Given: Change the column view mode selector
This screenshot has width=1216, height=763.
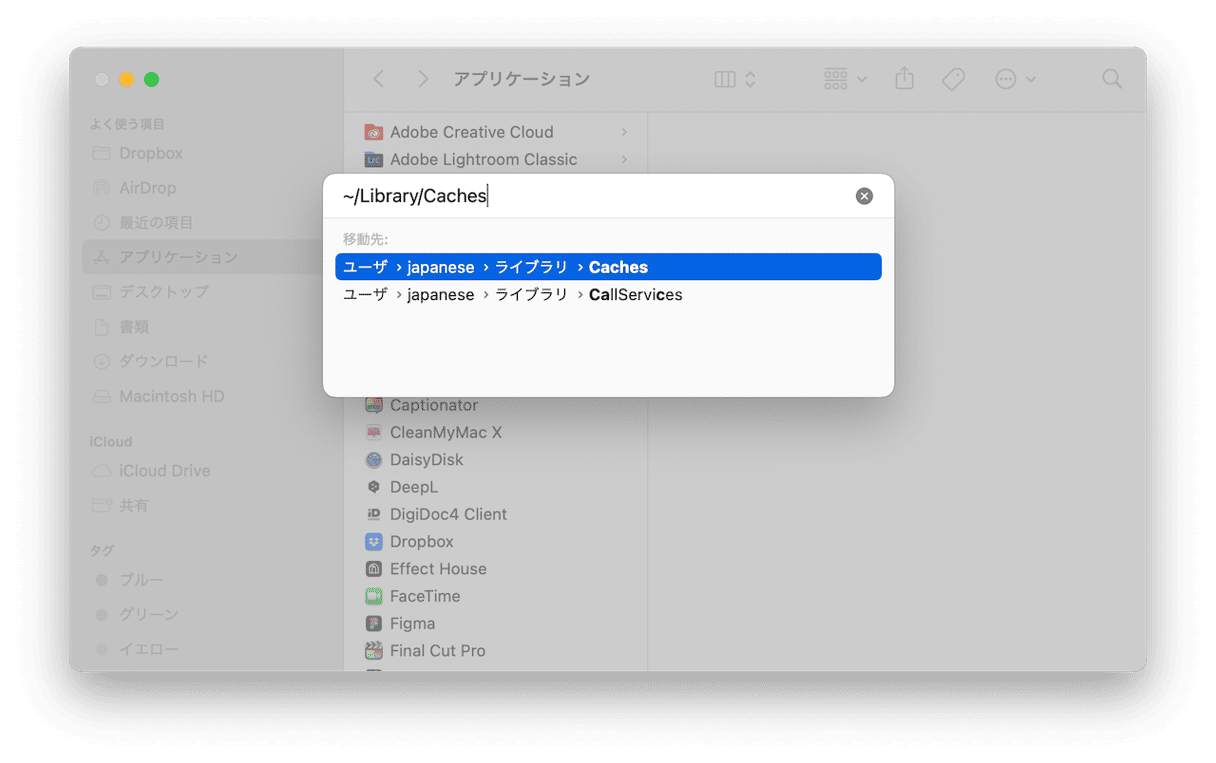Looking at the screenshot, I should [736, 79].
